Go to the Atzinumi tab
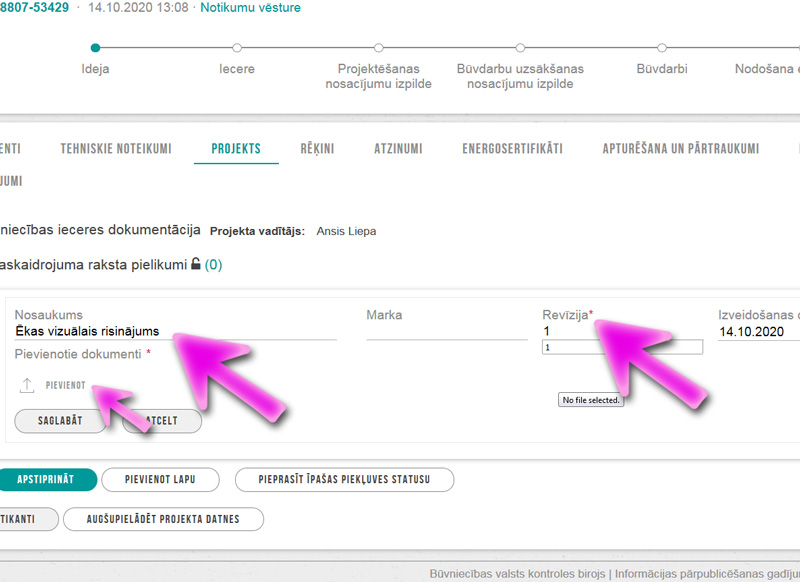The height and width of the screenshot is (582, 800). tap(398, 149)
